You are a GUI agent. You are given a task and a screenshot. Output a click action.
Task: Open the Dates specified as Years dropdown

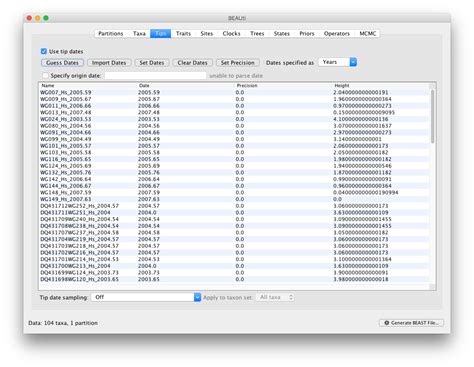[x=337, y=62]
